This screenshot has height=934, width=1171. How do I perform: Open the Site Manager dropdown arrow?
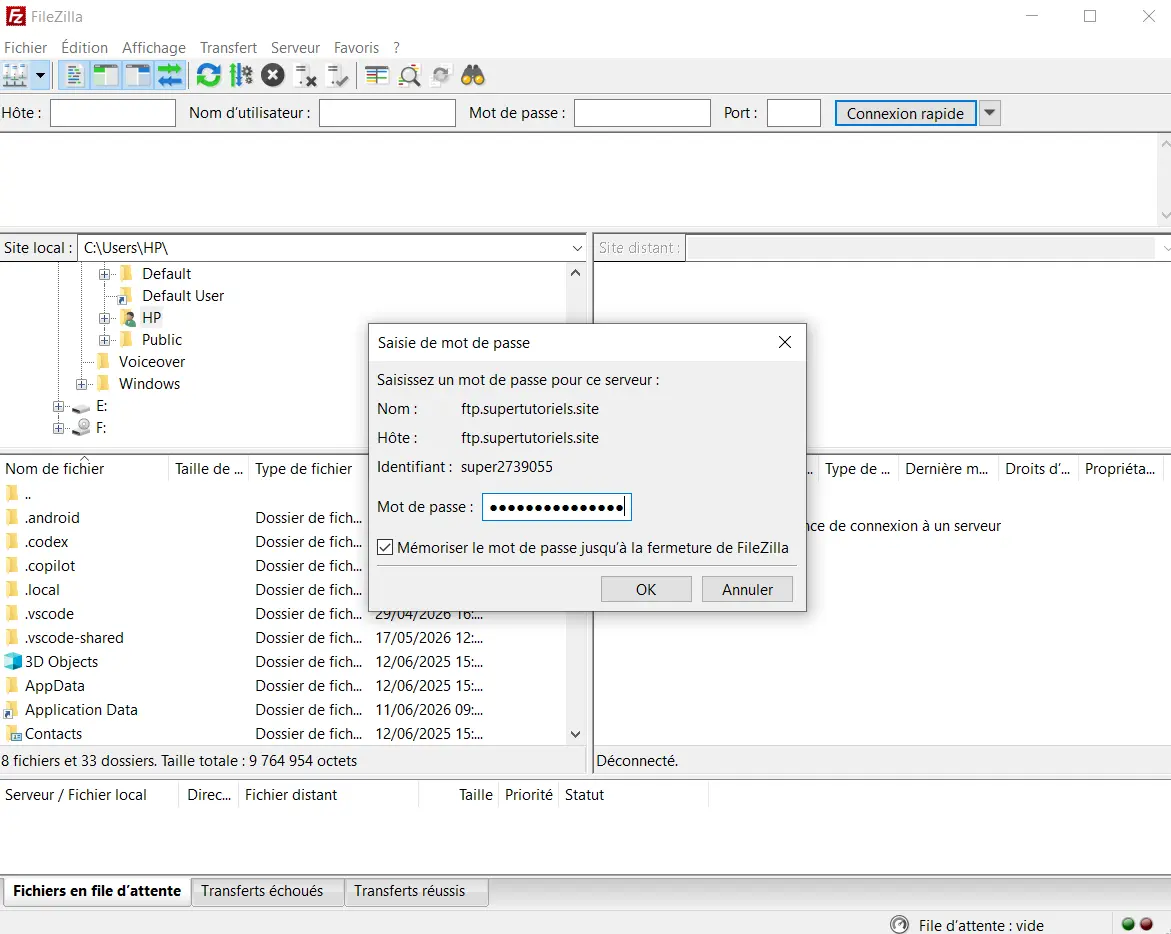[x=40, y=75]
